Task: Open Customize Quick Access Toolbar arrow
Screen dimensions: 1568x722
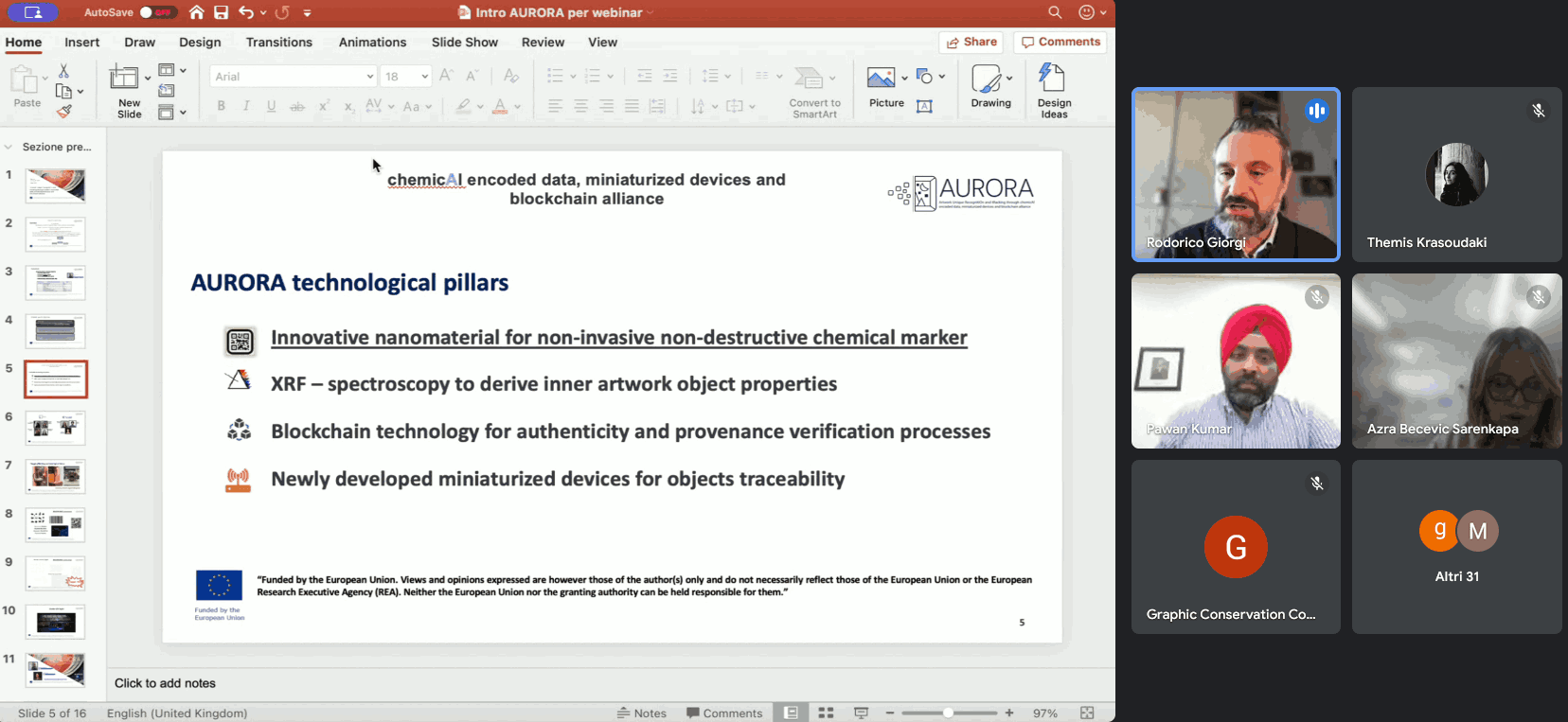Action: tap(307, 12)
